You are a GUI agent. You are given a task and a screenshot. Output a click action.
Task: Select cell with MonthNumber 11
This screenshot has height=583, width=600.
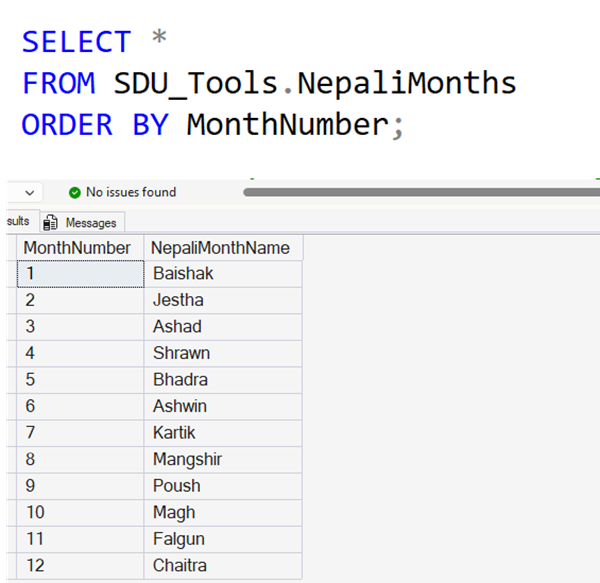[x=80, y=539]
